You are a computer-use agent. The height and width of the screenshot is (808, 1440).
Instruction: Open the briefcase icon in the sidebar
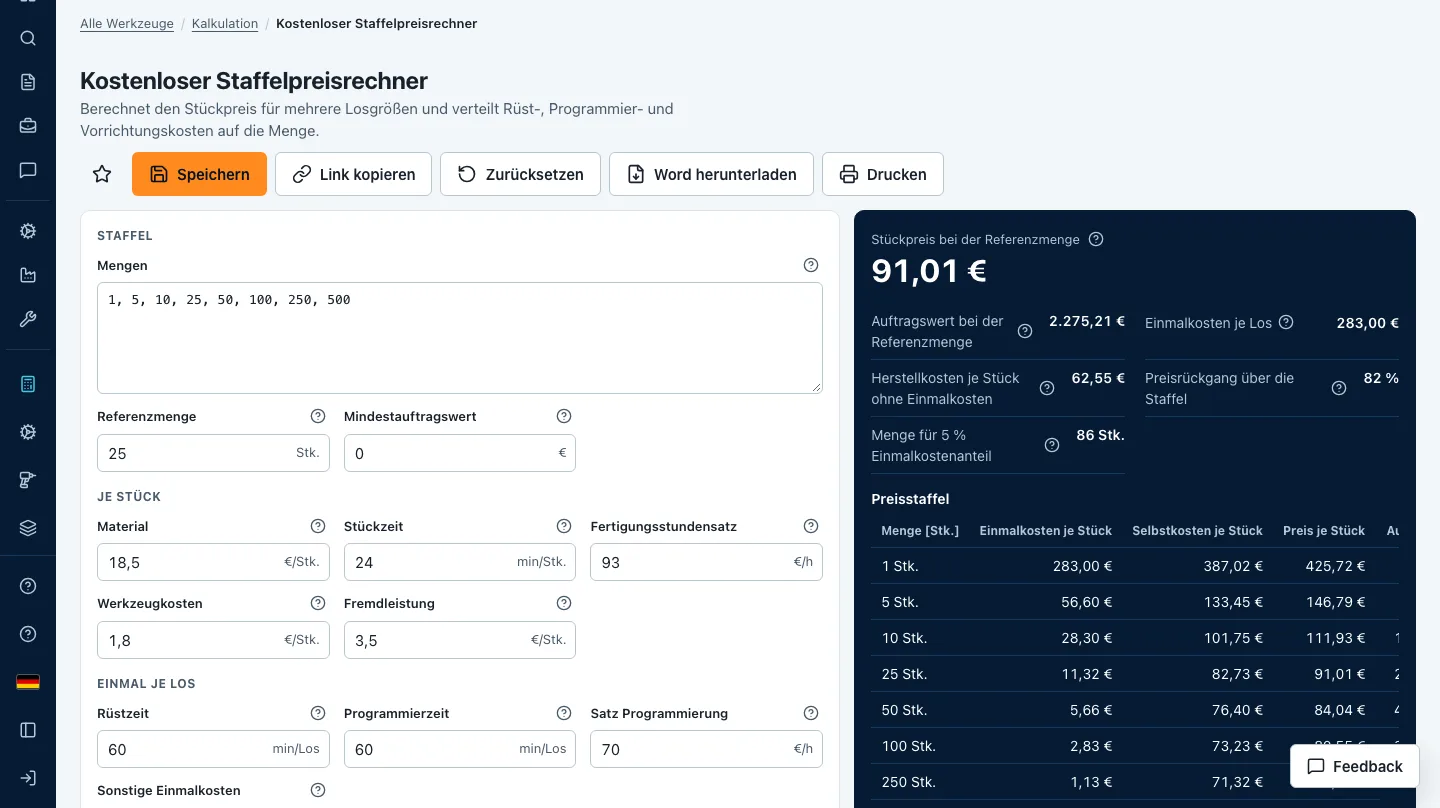28,126
